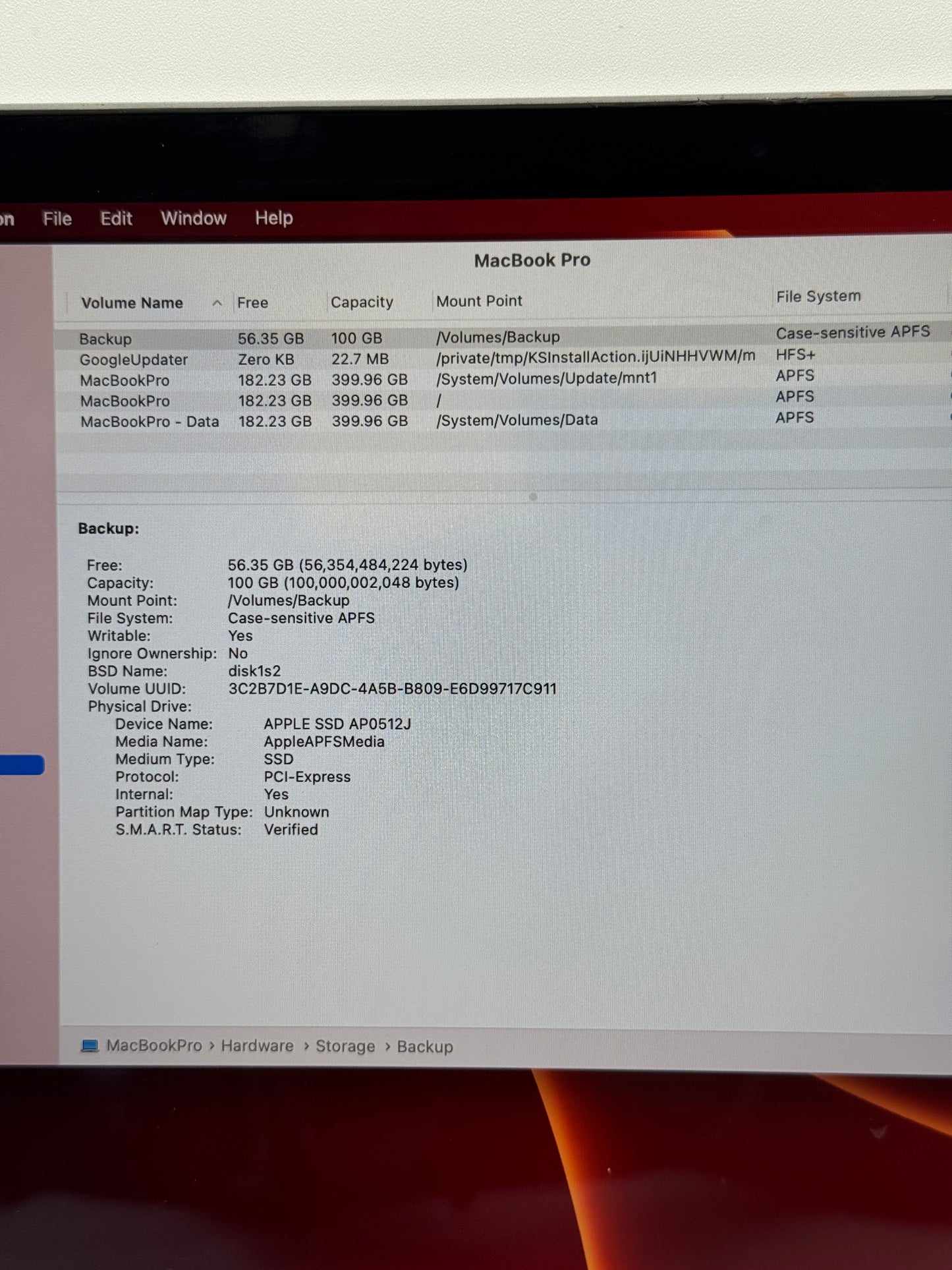Click the computer icon in path bar
The width and height of the screenshot is (952, 1270).
pos(90,1046)
